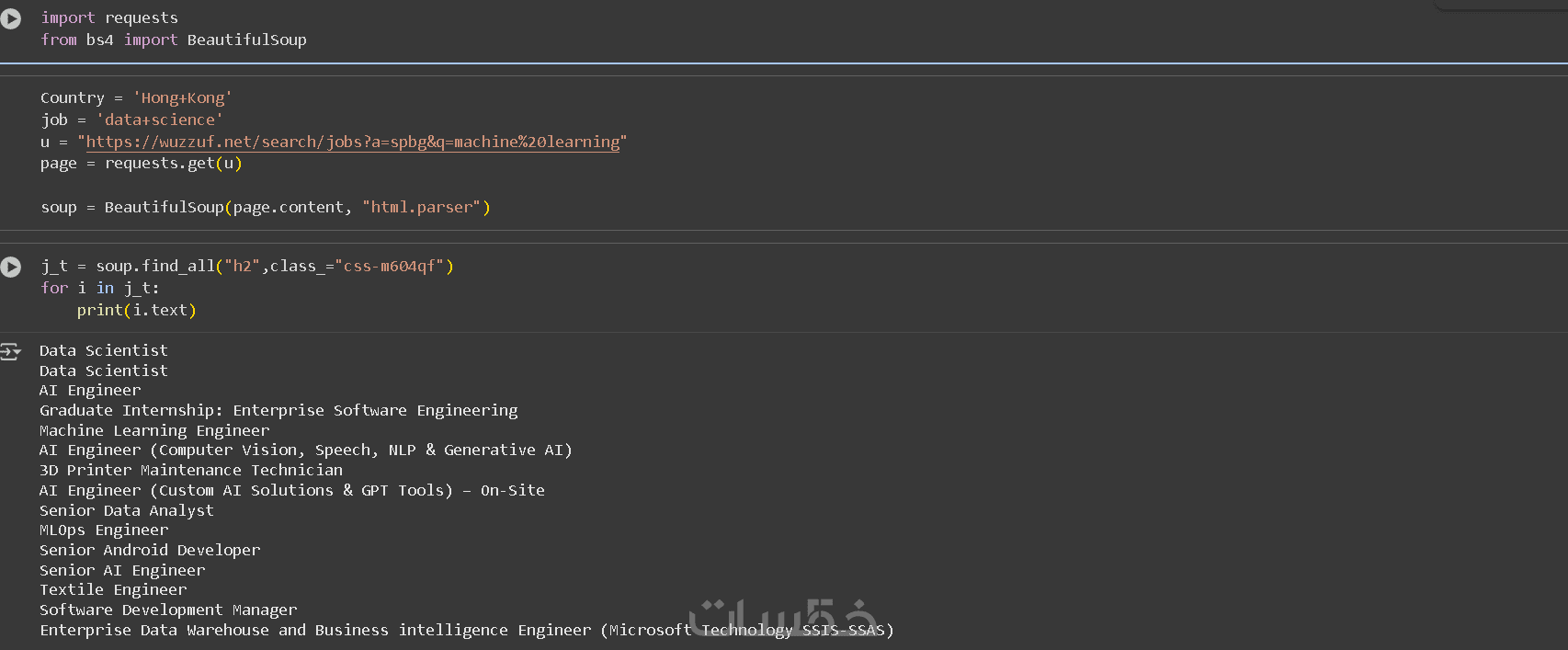The image size is (1568, 650).
Task: Click the output actions icon beside results
Action: click(x=11, y=351)
